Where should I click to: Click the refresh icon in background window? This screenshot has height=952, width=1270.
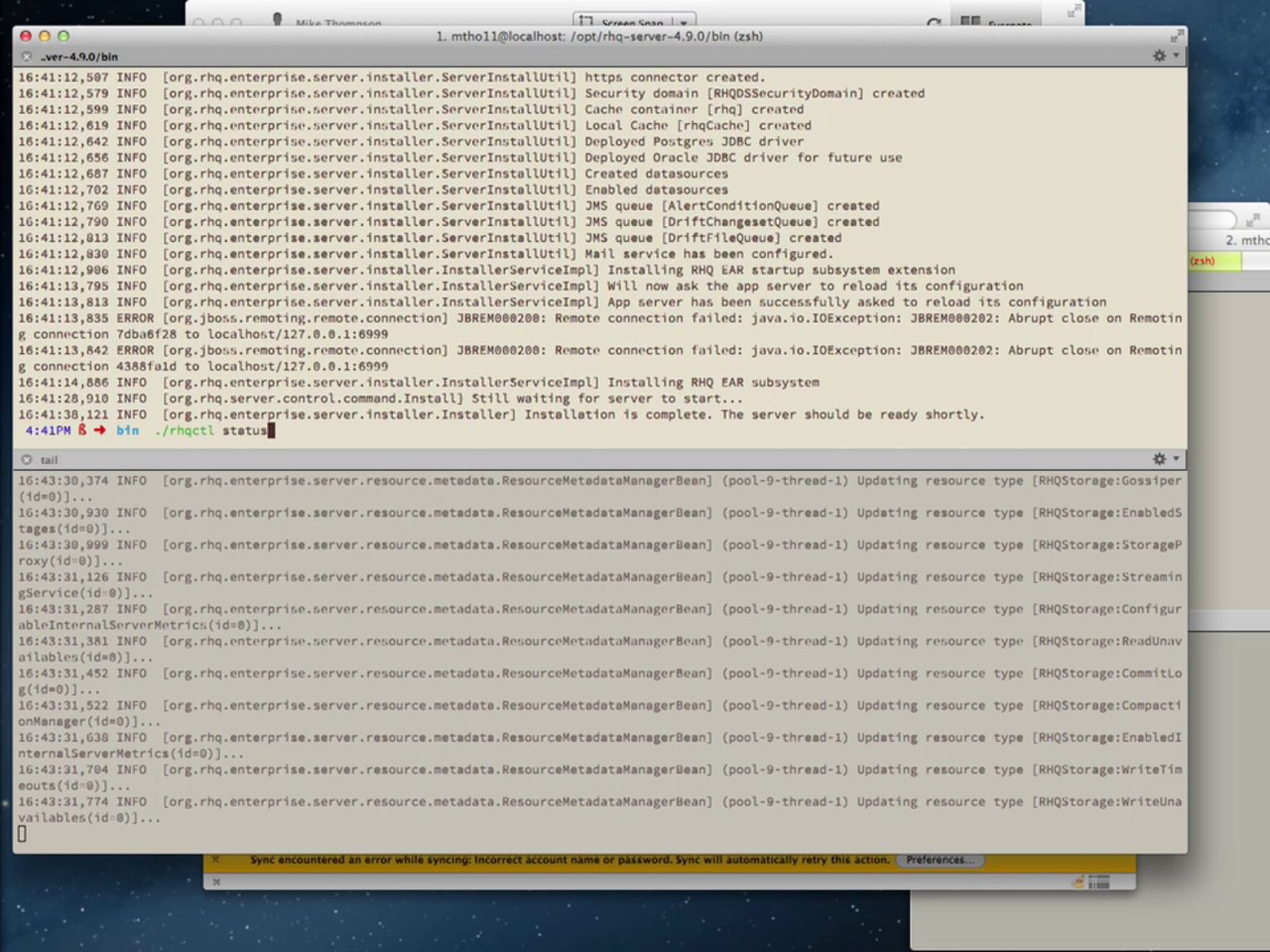(x=933, y=23)
